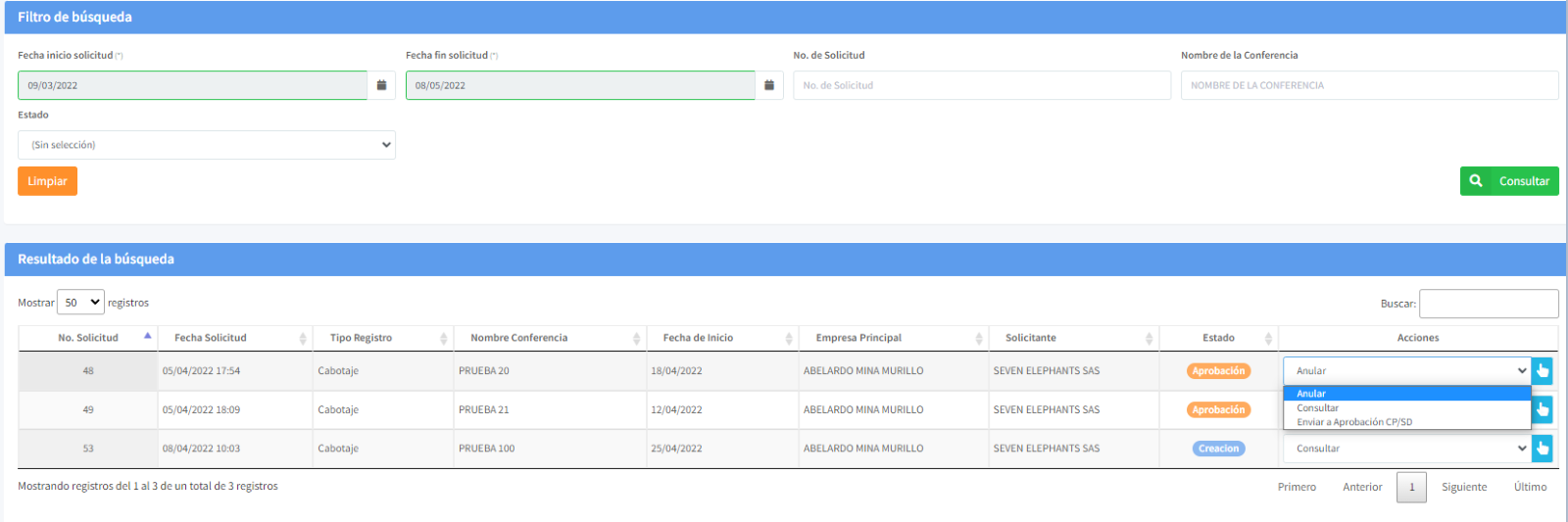The height and width of the screenshot is (522, 1568).
Task: Open calendar icon for Fecha inicio solicitud
Action: (x=381, y=85)
